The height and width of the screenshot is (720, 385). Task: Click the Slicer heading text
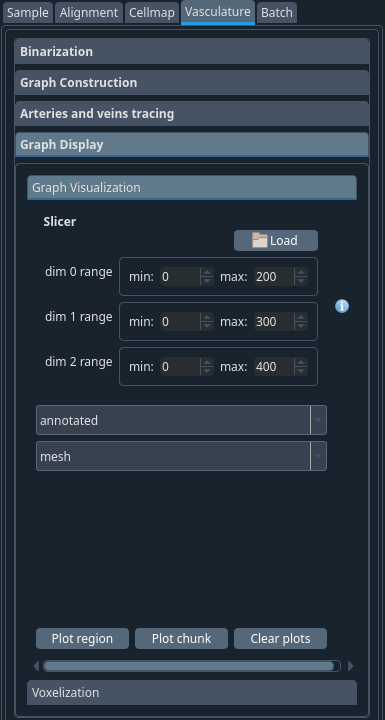point(60,222)
